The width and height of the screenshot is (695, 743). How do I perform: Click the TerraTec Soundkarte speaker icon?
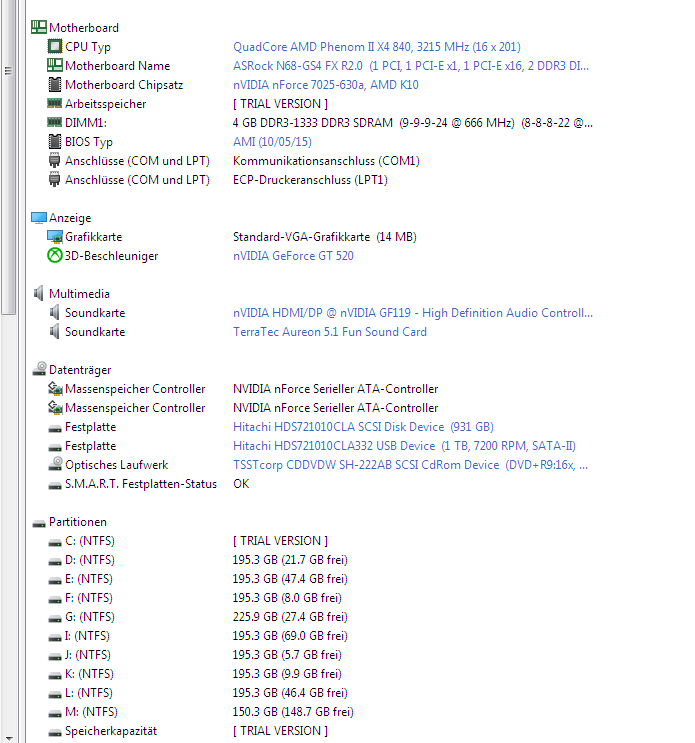55,331
